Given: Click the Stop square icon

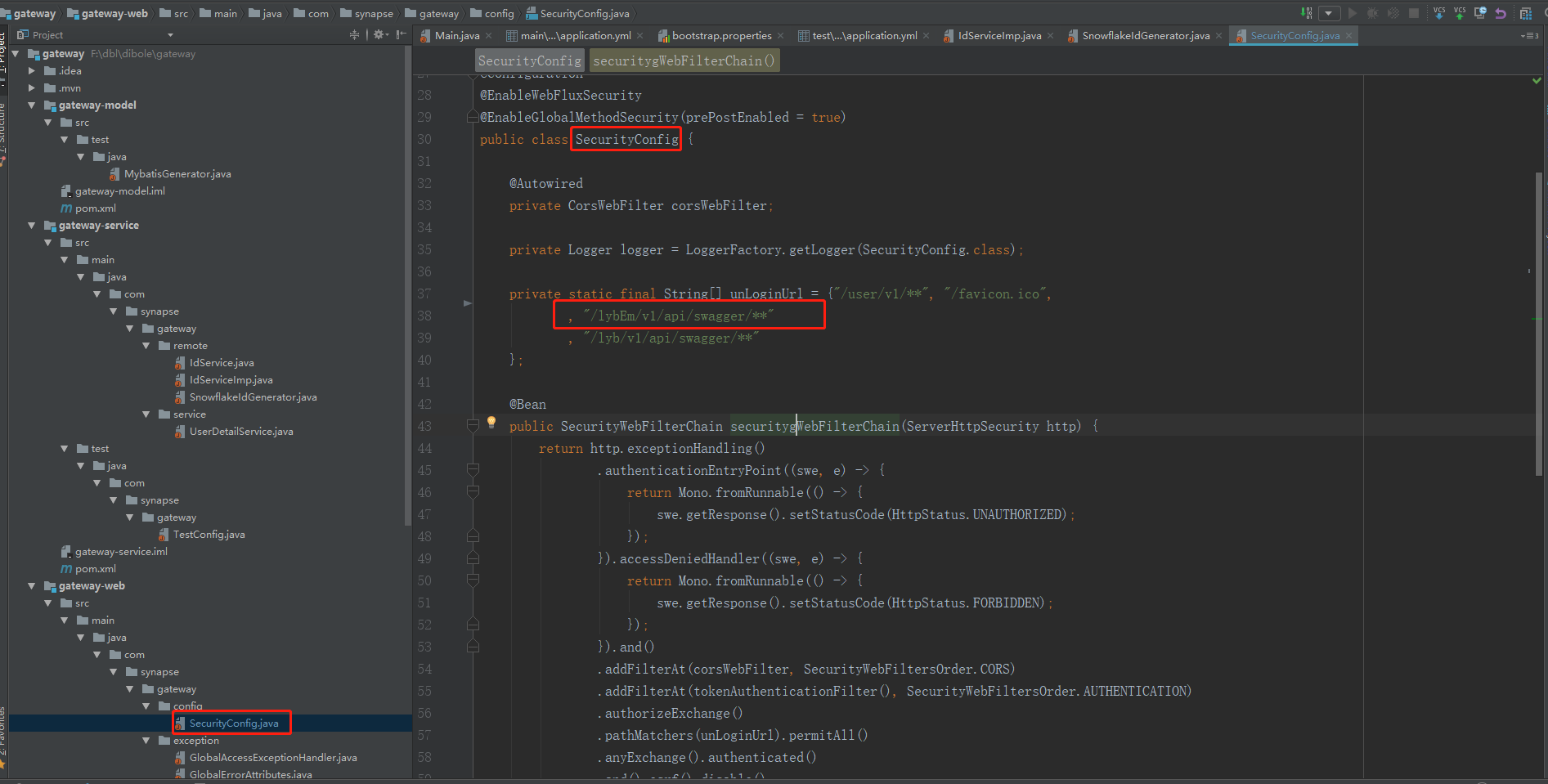Looking at the screenshot, I should coord(1414,13).
